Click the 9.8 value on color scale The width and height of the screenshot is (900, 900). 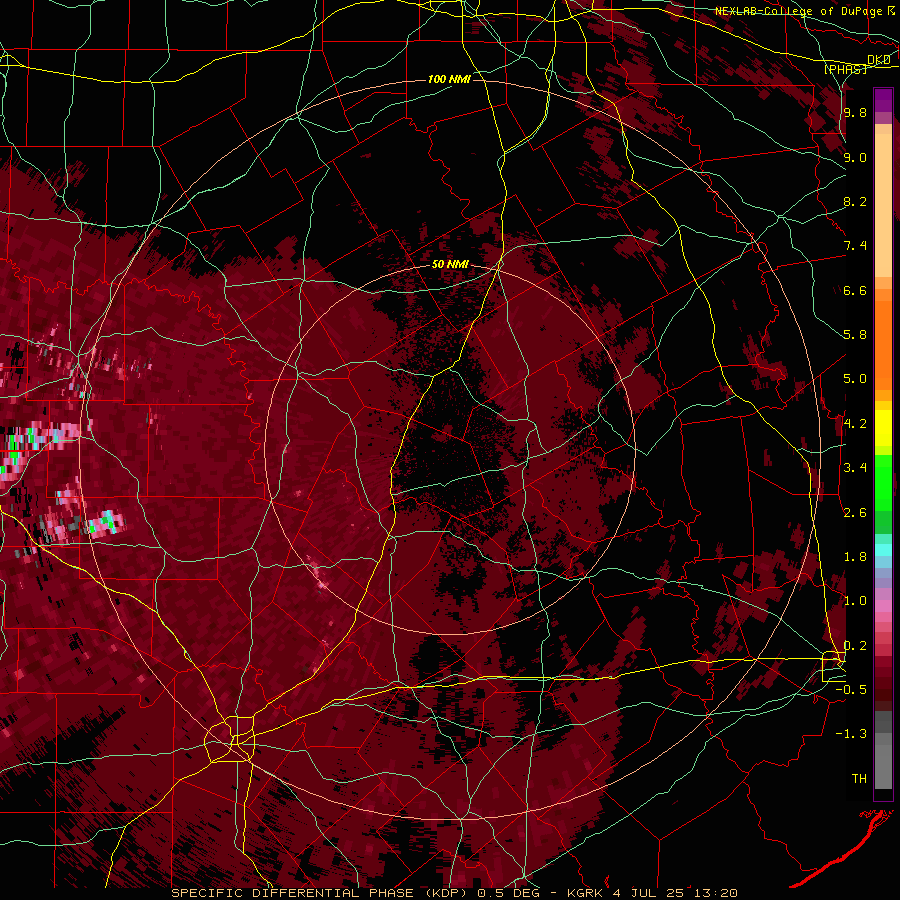point(855,112)
